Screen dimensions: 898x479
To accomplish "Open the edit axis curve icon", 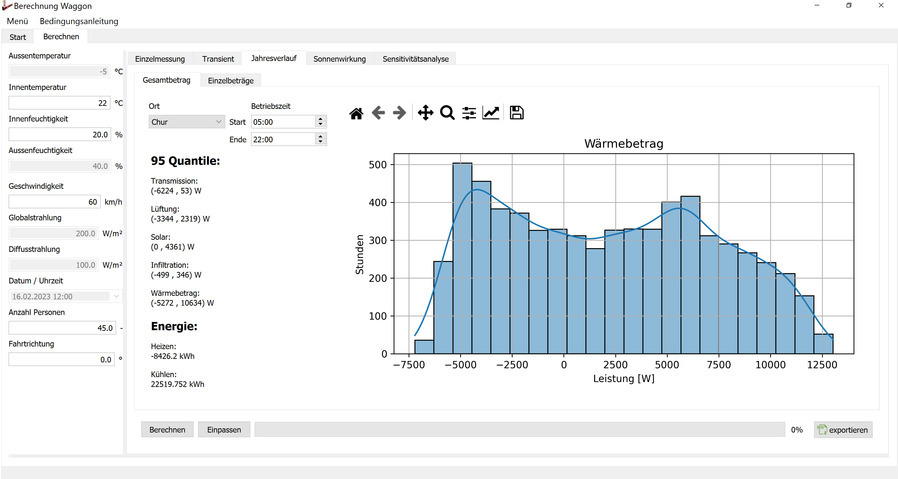I will tap(491, 114).
